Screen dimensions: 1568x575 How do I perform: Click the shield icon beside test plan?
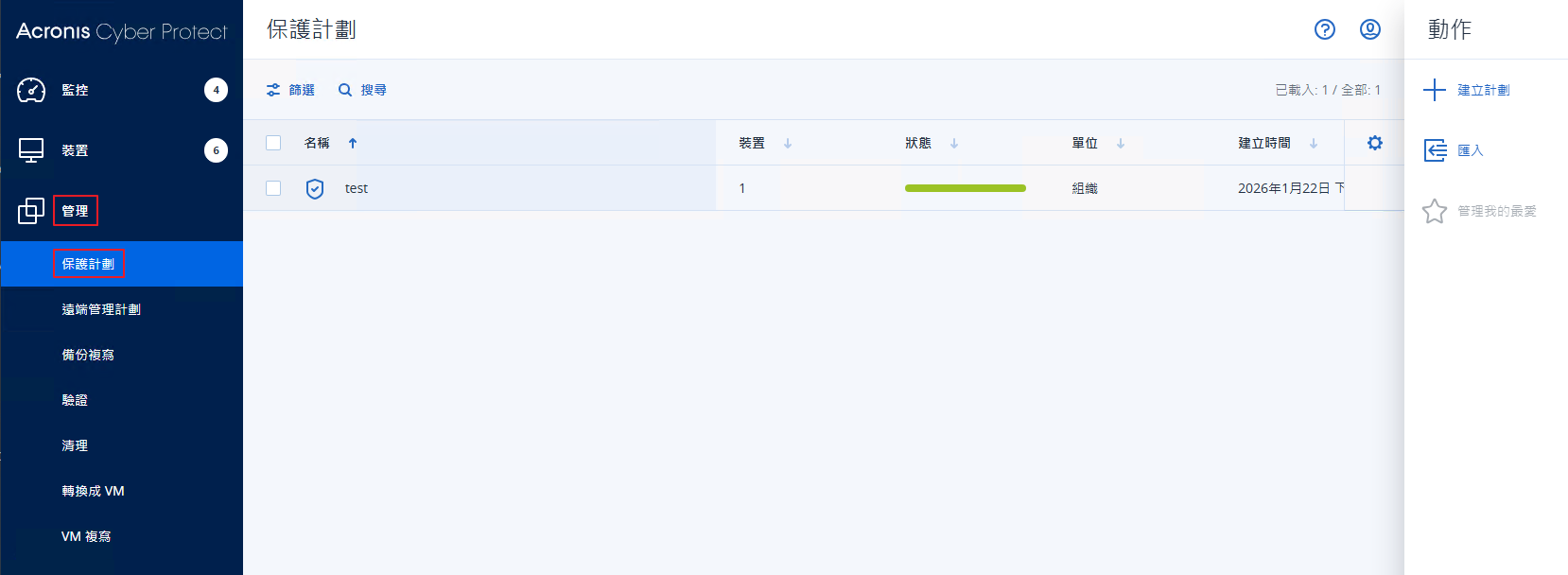(x=315, y=188)
